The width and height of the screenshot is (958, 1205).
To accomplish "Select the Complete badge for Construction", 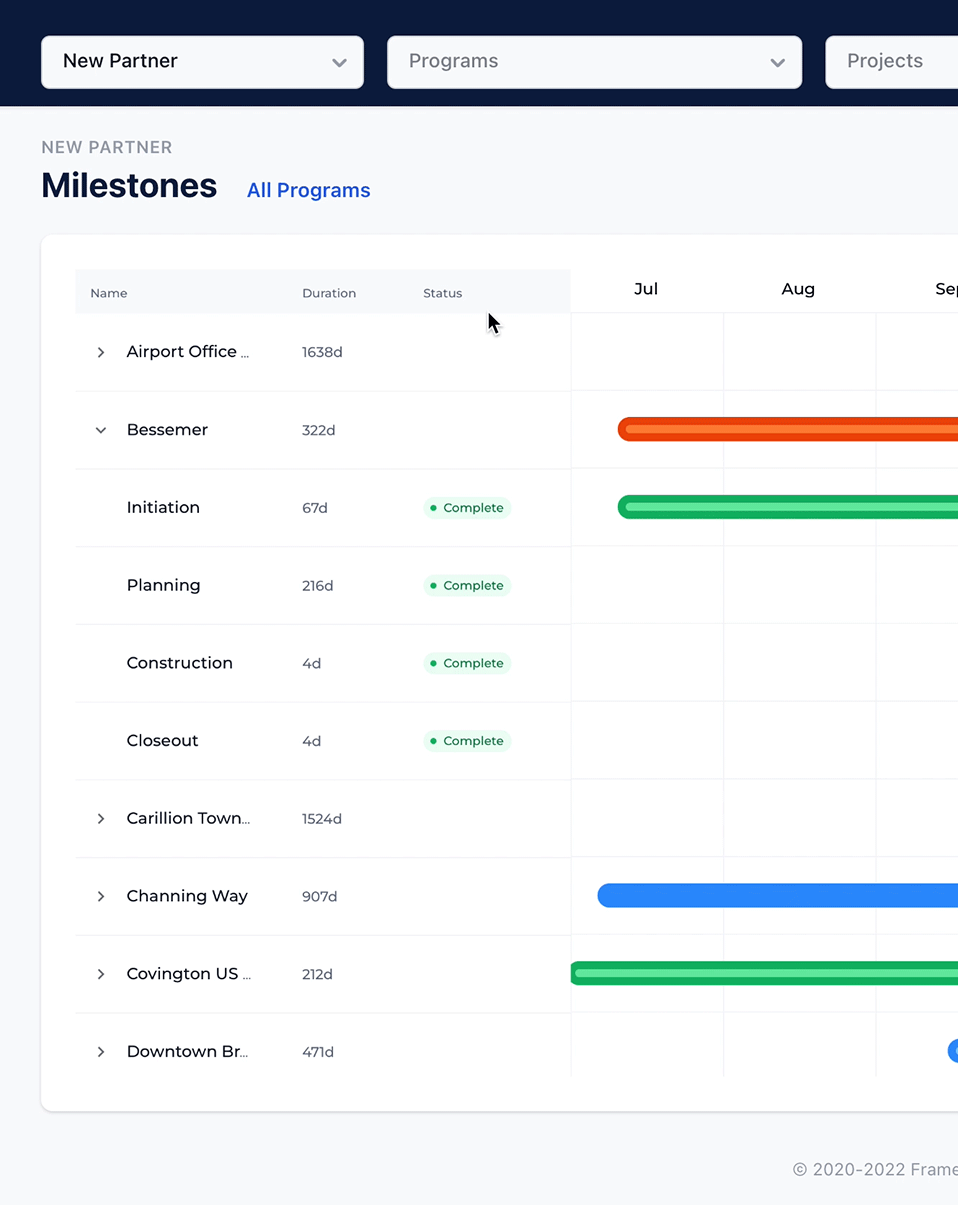I will tap(466, 663).
